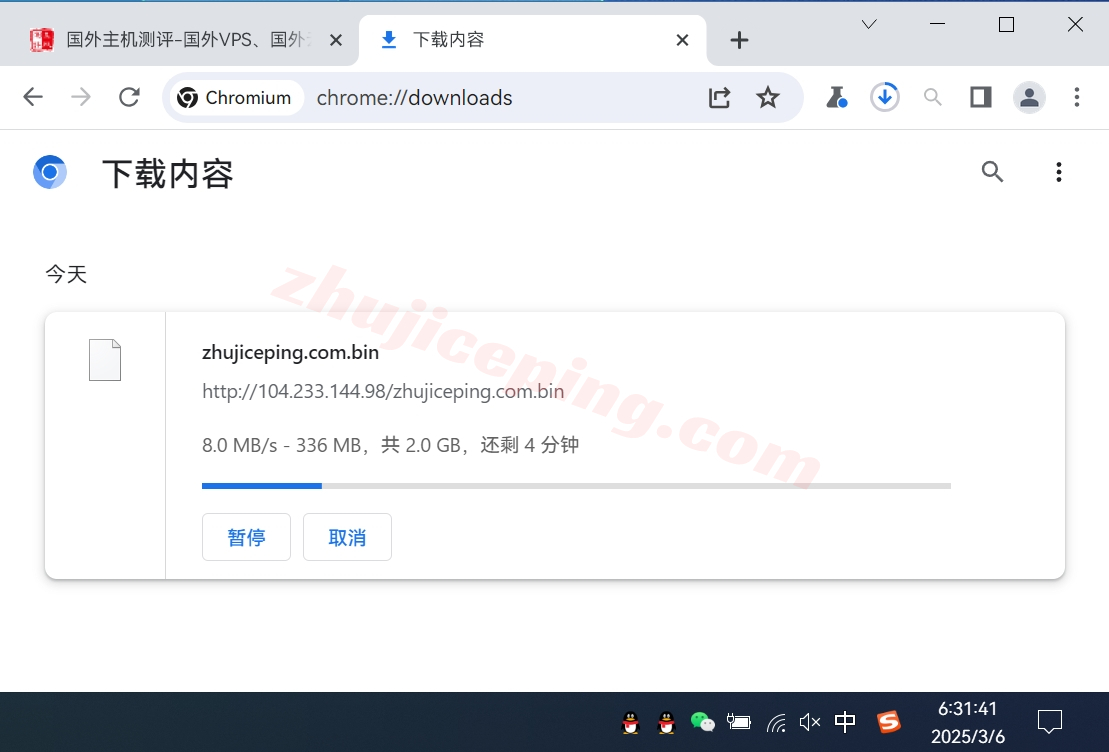
Task: Open the http://104.233.144.98 download URL link
Action: pyautogui.click(x=383, y=391)
